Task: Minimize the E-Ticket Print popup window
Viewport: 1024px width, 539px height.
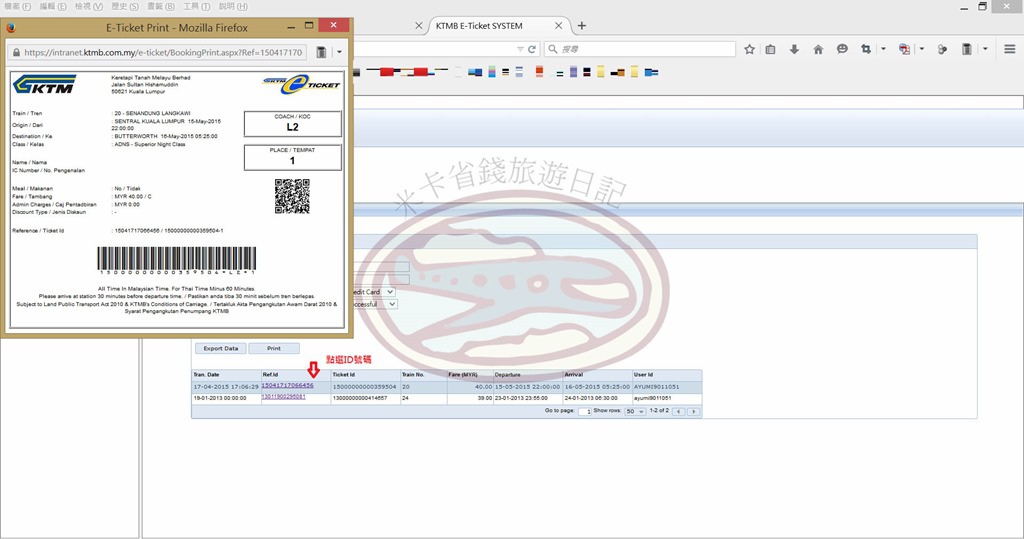Action: coord(291,27)
